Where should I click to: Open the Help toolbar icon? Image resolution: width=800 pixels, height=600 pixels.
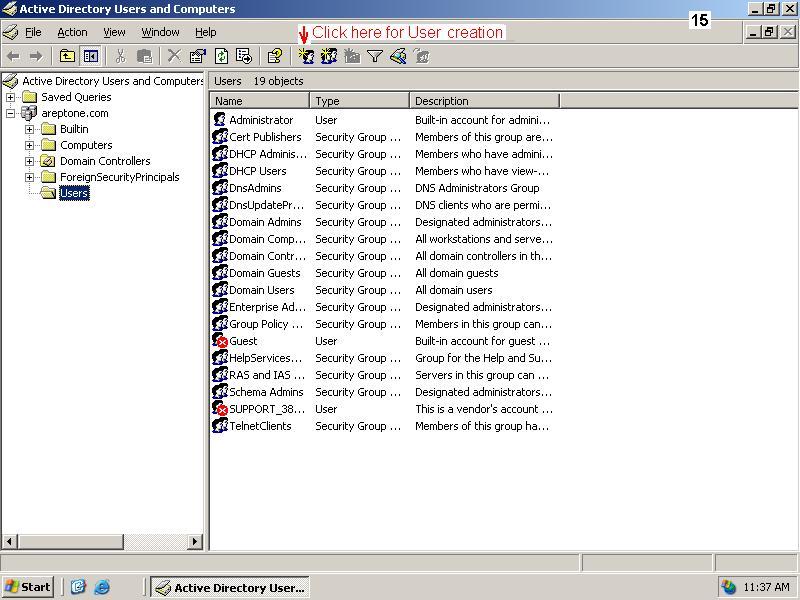pos(274,56)
